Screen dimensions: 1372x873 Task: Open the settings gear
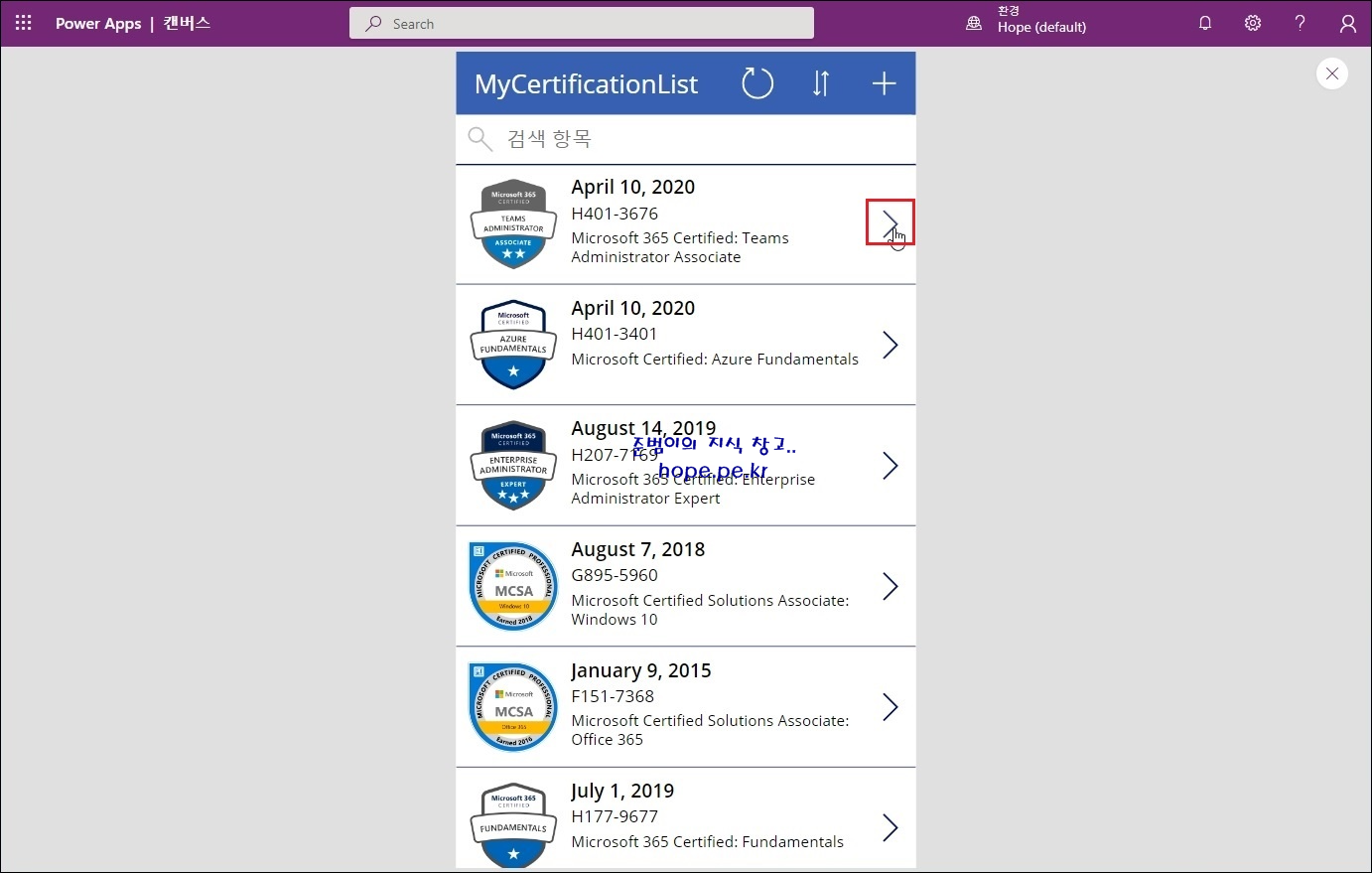coord(1253,23)
